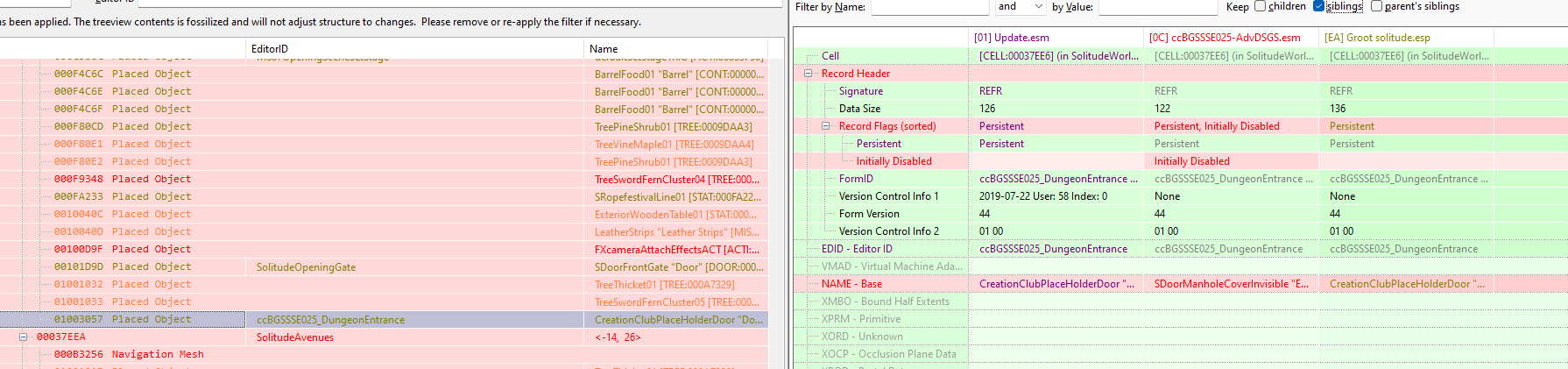Select the Data Size row label
The height and width of the screenshot is (369, 1568).
coord(859,109)
